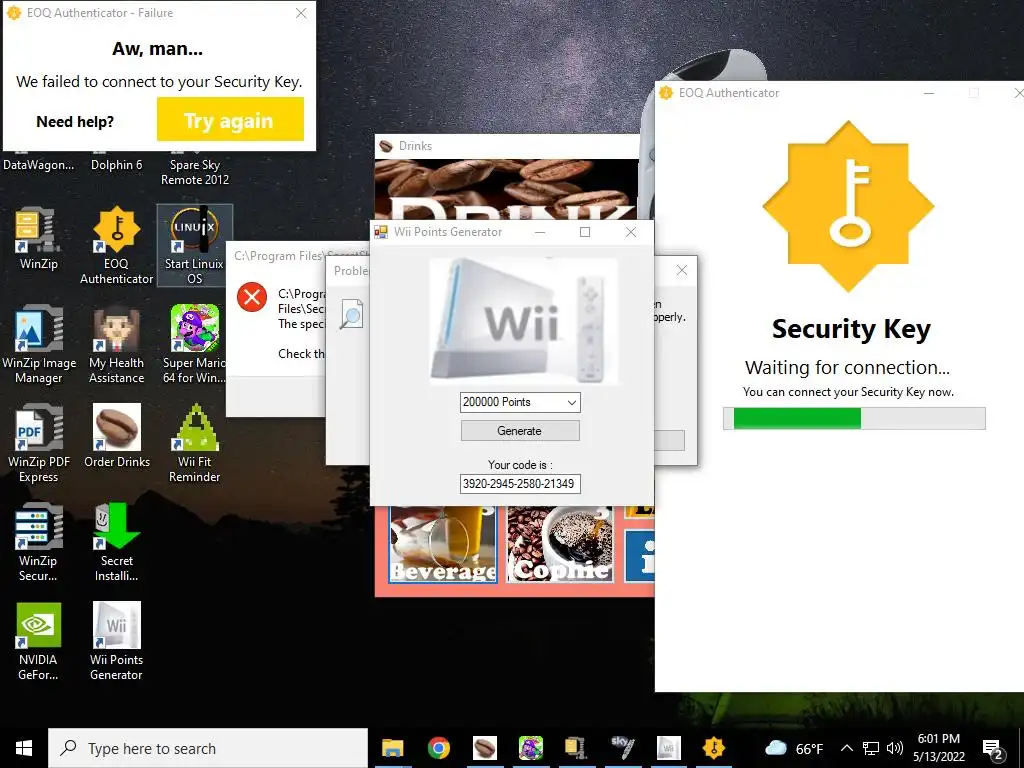Viewport: 1024px width, 768px height.
Task: Launch Super Mario 64 for Windows shortcut
Action: pos(194,344)
